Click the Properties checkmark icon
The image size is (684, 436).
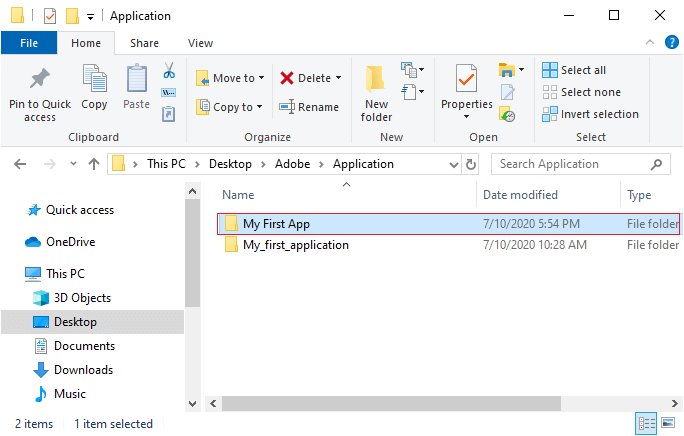(466, 78)
